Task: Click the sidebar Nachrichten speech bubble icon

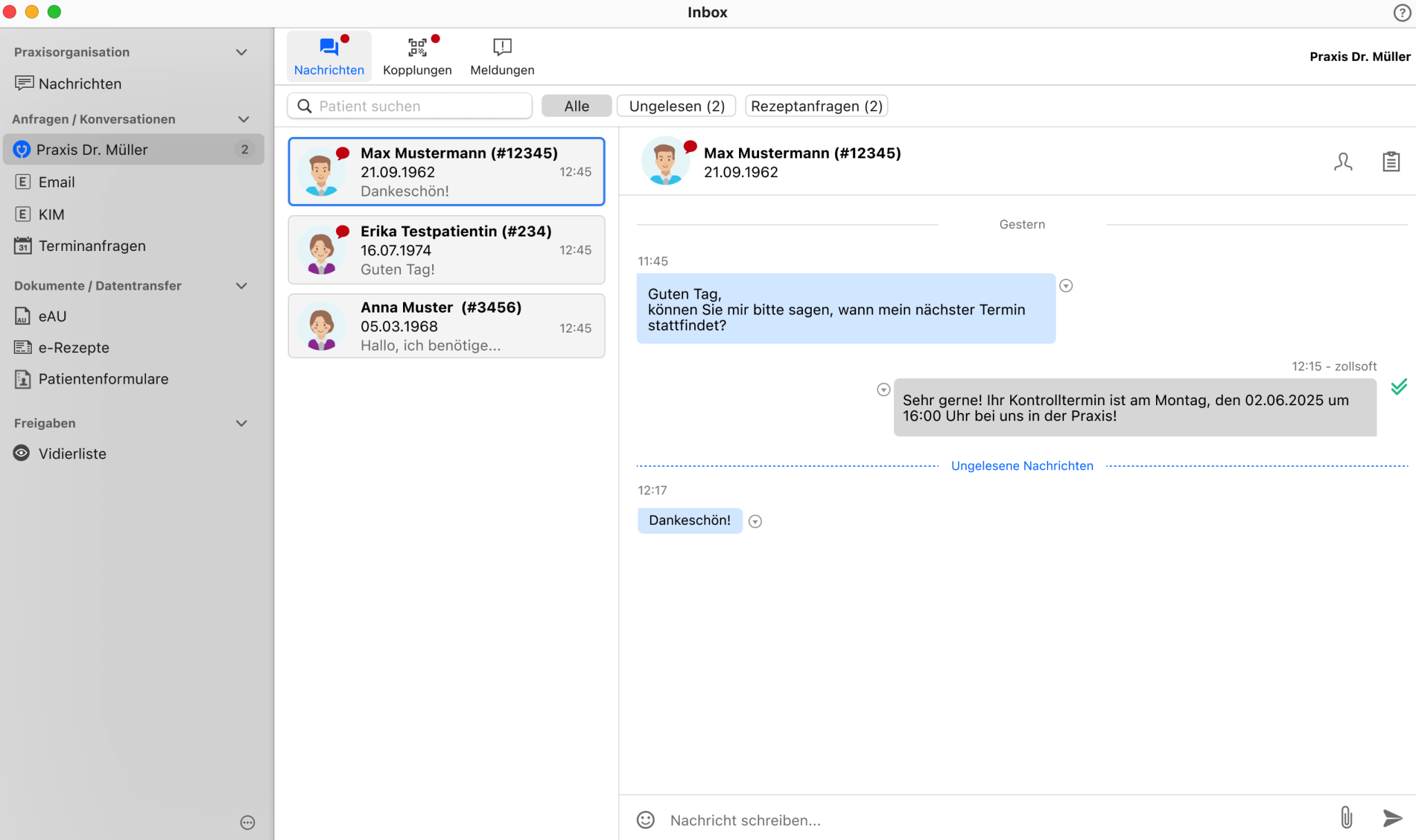Action: tap(24, 84)
